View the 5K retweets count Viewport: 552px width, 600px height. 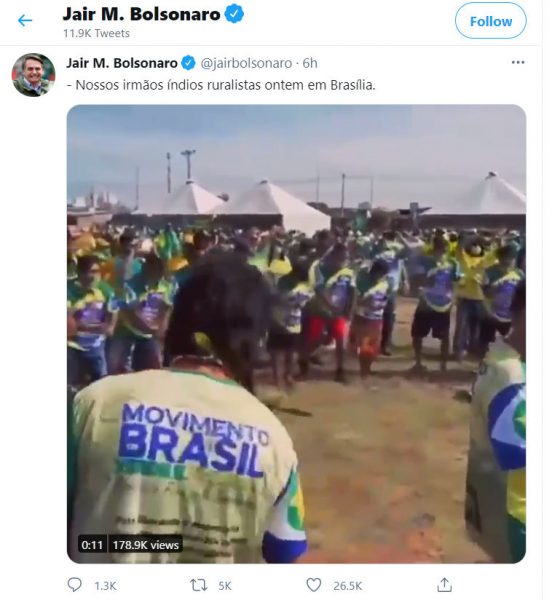click(225, 586)
